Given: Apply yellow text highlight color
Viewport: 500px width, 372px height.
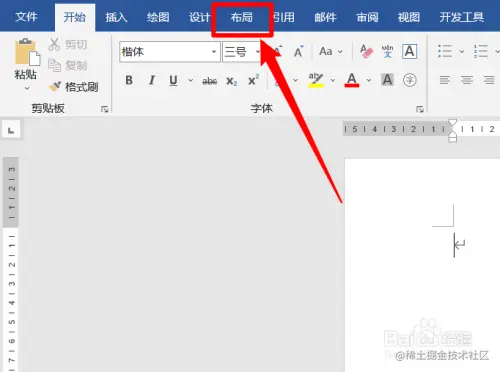Looking at the screenshot, I should tap(316, 80).
